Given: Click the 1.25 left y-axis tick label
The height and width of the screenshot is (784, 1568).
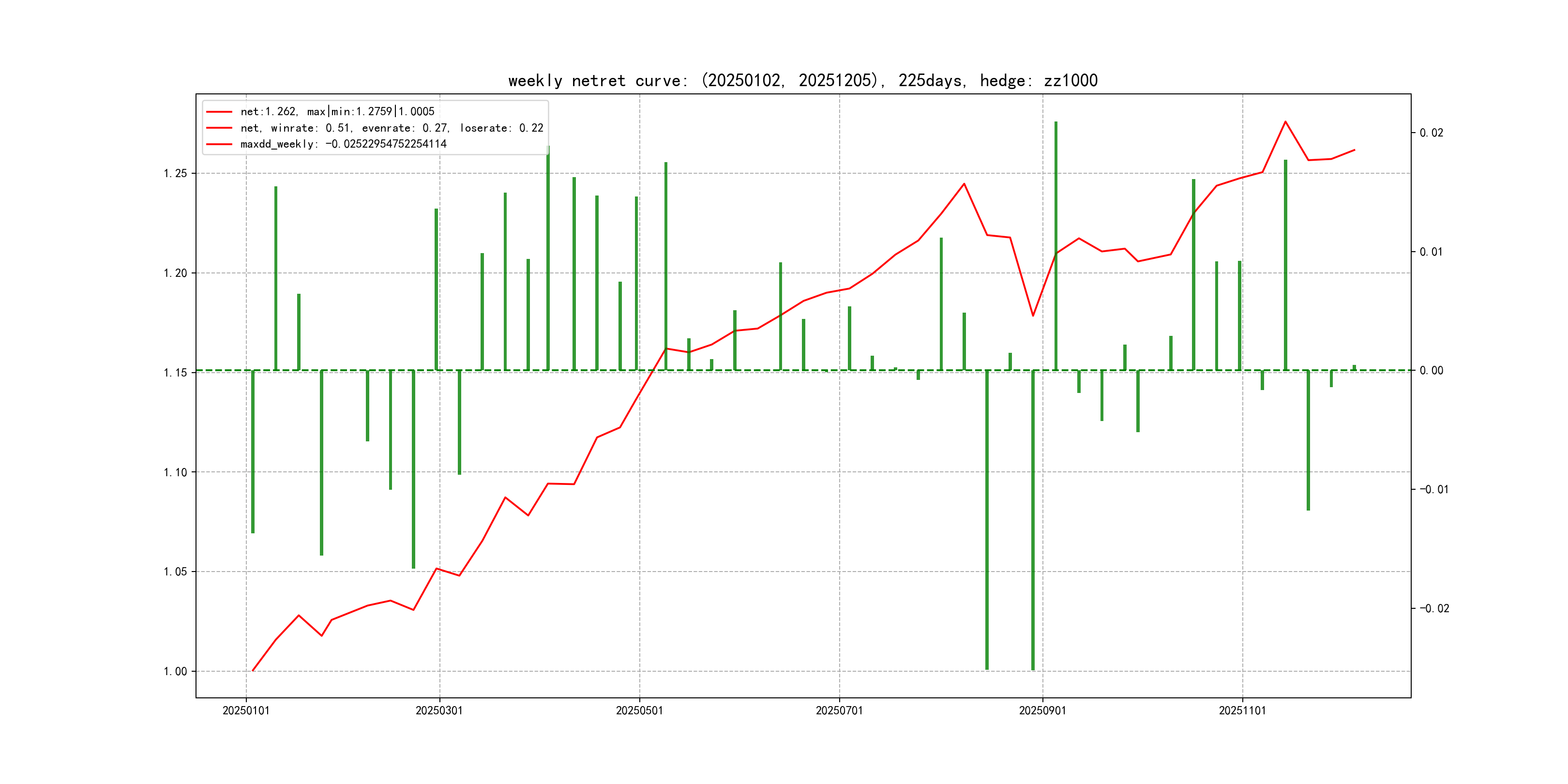Looking at the screenshot, I should 175,173.
